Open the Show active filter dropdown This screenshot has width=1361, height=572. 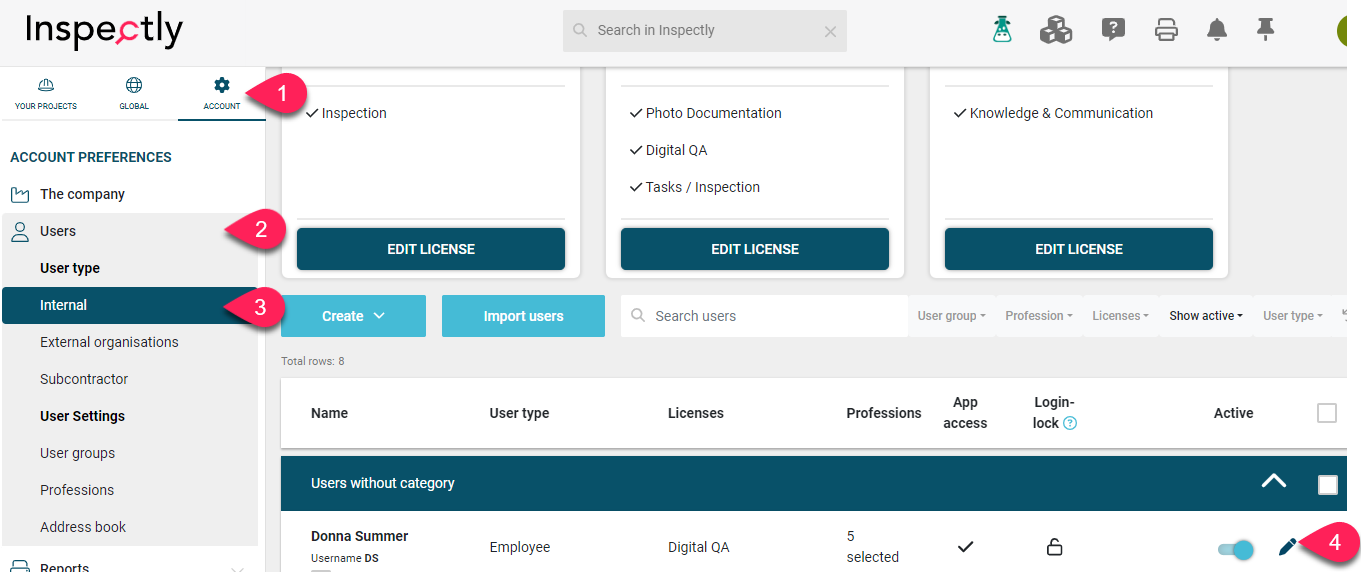pyautogui.click(x=1206, y=316)
